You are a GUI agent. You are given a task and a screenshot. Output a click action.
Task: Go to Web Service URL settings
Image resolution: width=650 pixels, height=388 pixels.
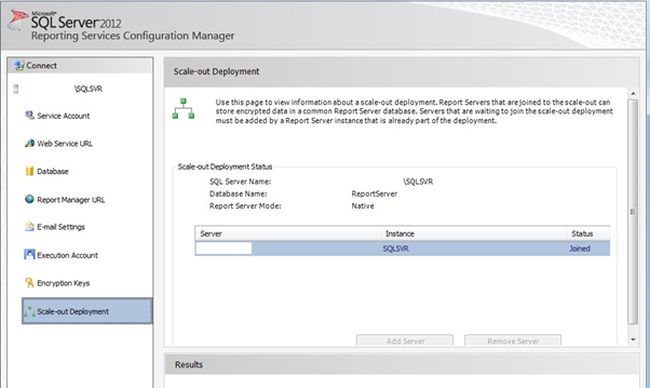click(x=65, y=143)
